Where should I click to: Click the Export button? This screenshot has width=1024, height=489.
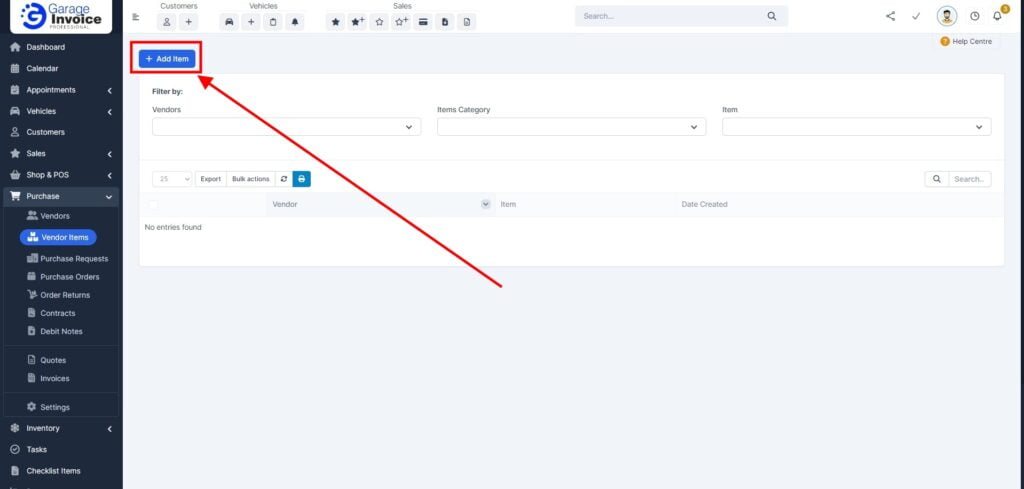[x=210, y=179]
